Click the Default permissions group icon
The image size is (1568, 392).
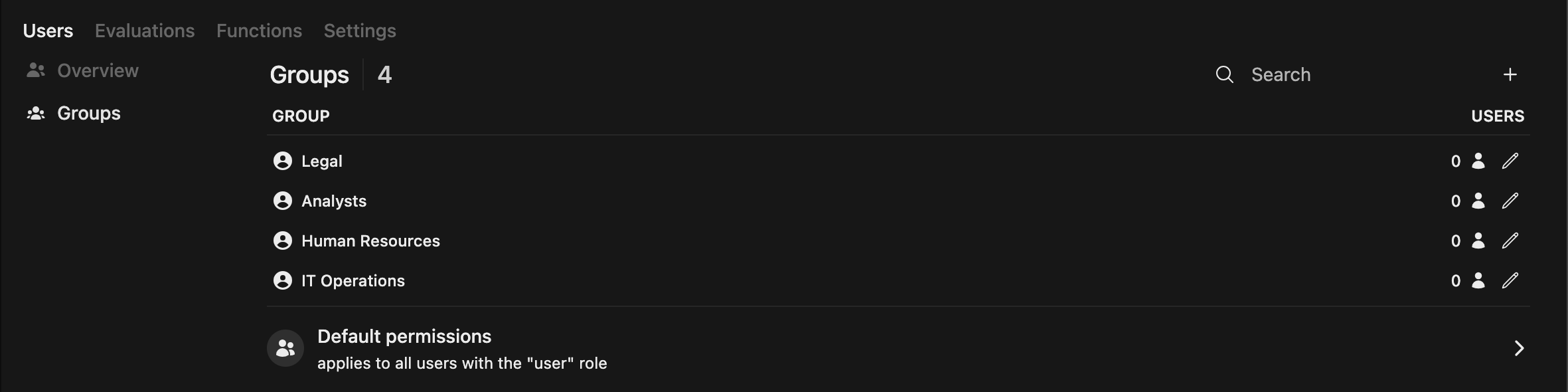pos(285,348)
